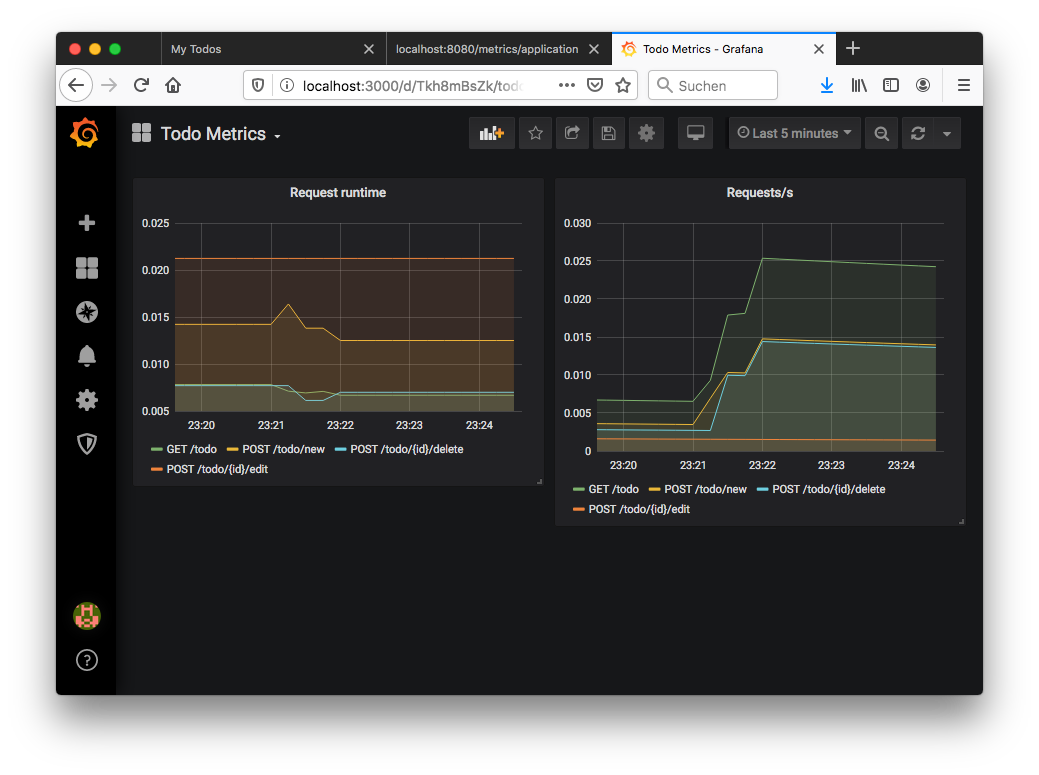The height and width of the screenshot is (775, 1039).
Task: Save the dashboard with disk icon
Action: [608, 133]
